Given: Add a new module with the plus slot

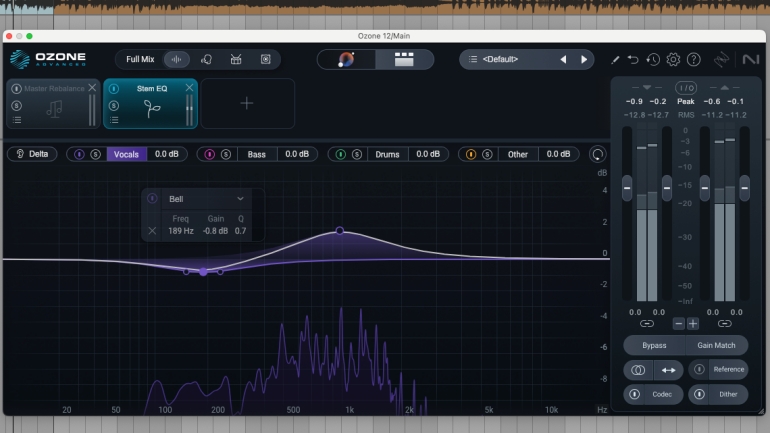Looking at the screenshot, I should coord(247,104).
